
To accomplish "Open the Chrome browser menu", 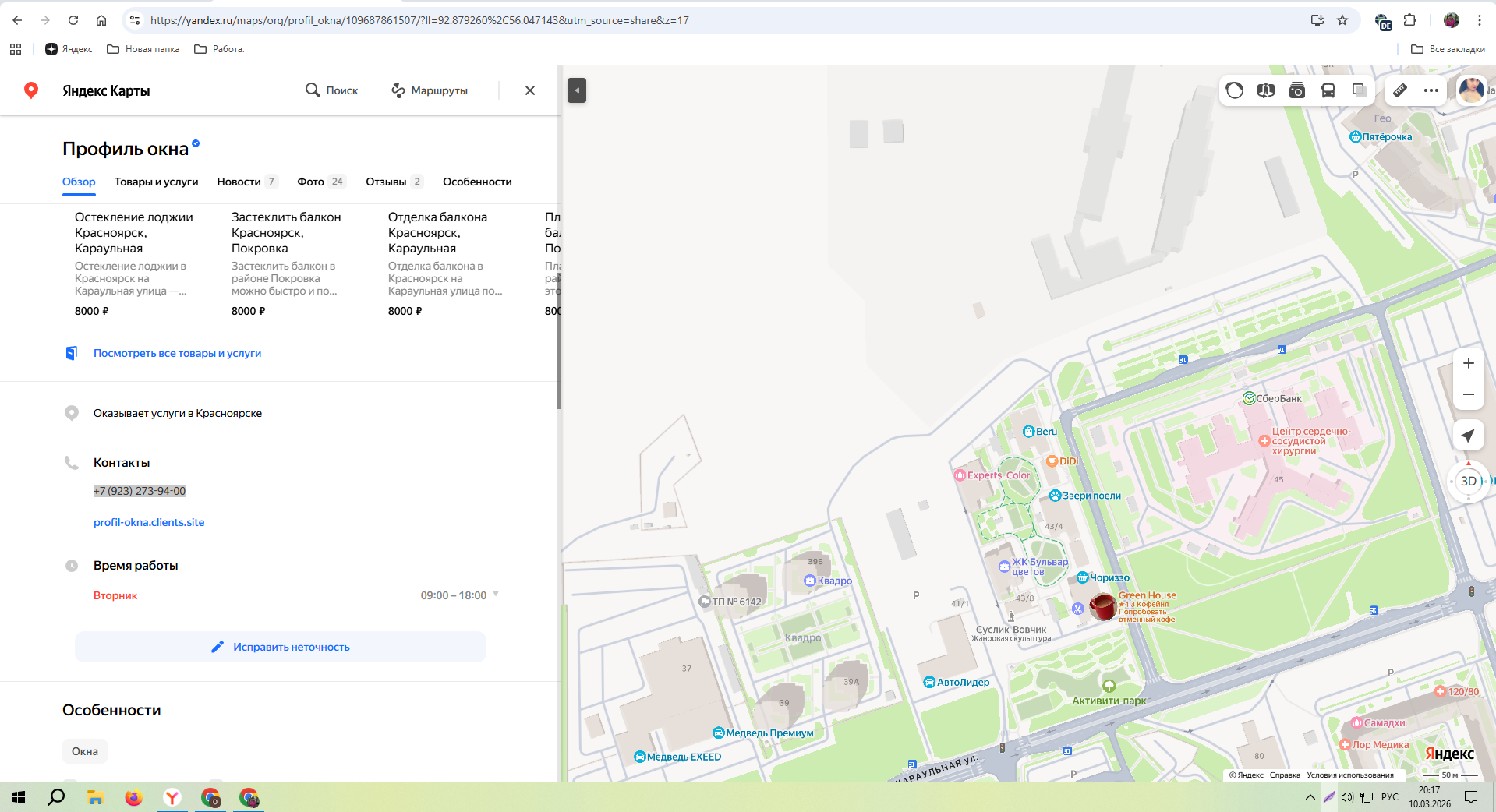I will 1479,20.
